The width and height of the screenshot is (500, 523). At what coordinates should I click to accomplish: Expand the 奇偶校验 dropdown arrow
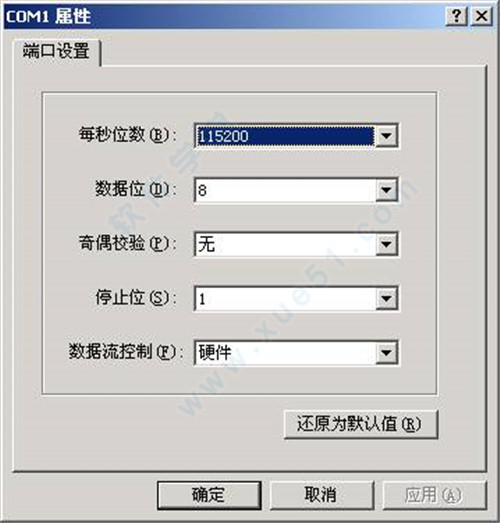pos(386,244)
